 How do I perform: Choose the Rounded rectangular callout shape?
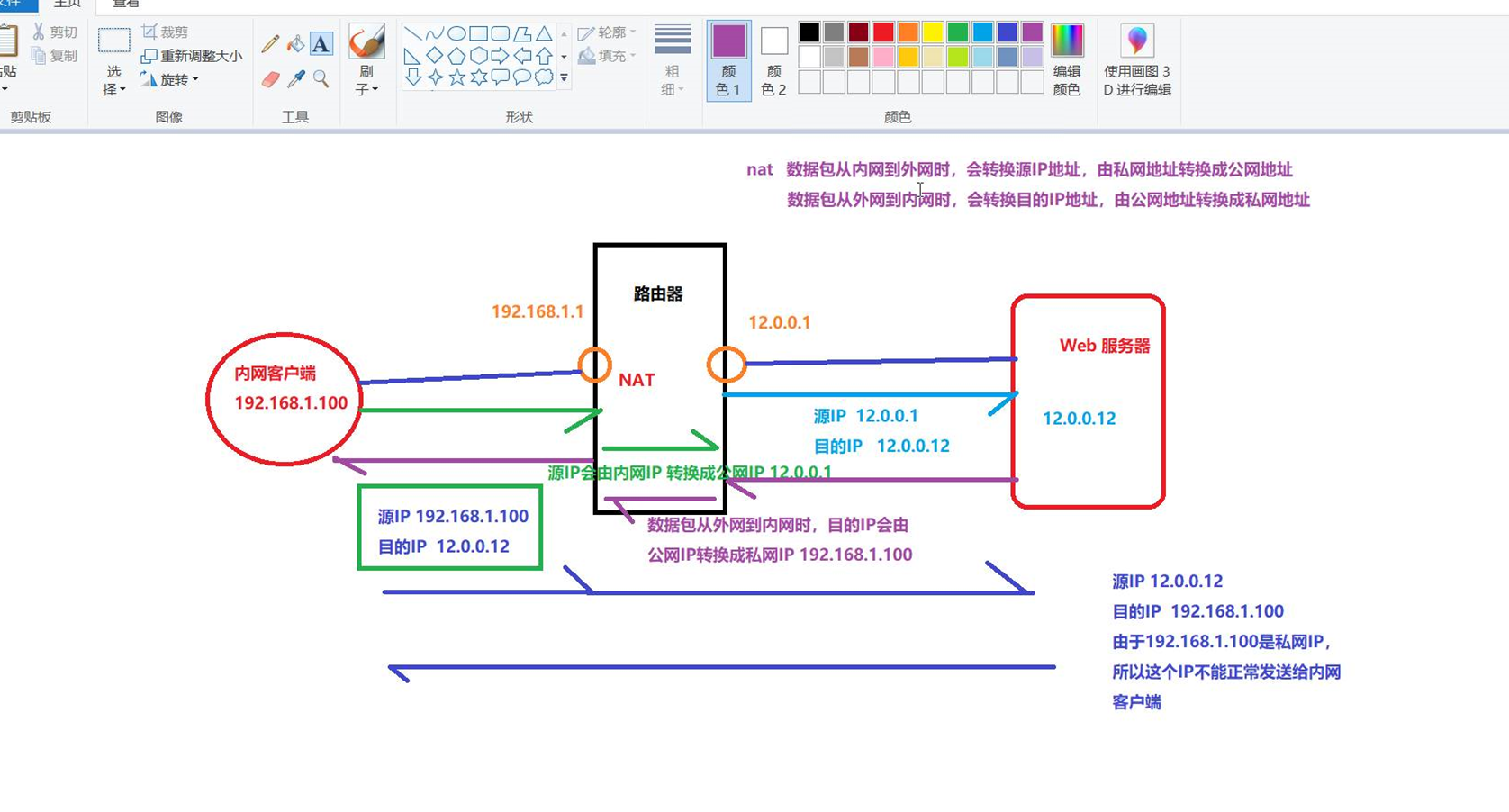click(501, 77)
